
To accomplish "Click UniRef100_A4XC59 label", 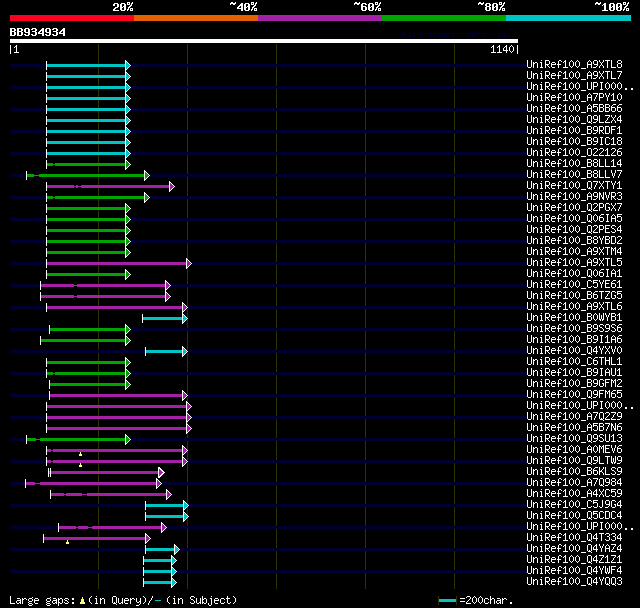I will 574,494.
